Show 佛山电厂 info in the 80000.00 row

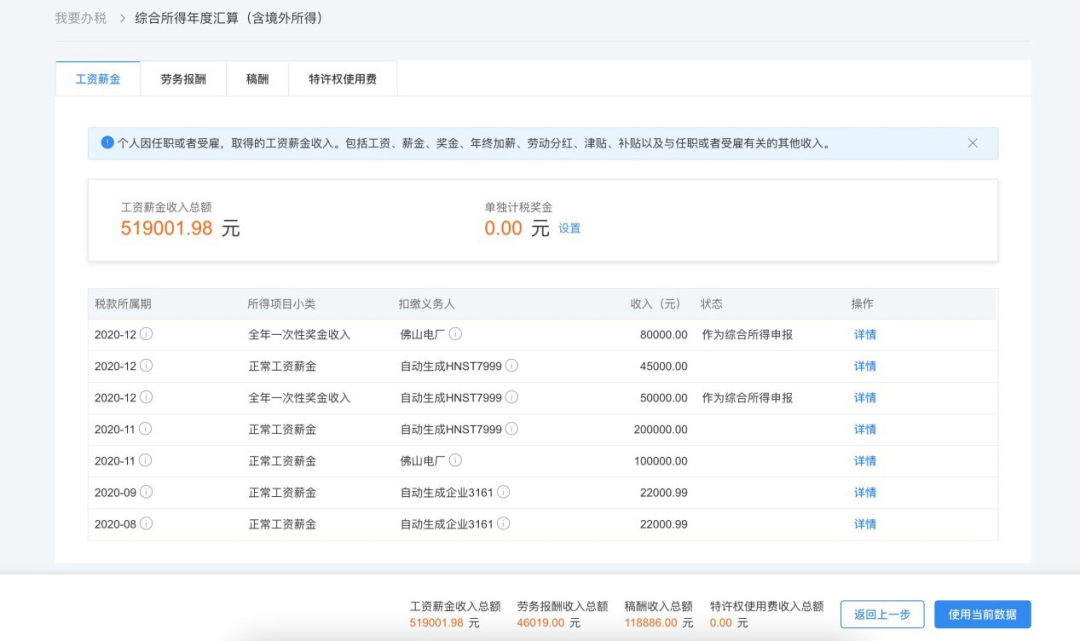point(455,334)
